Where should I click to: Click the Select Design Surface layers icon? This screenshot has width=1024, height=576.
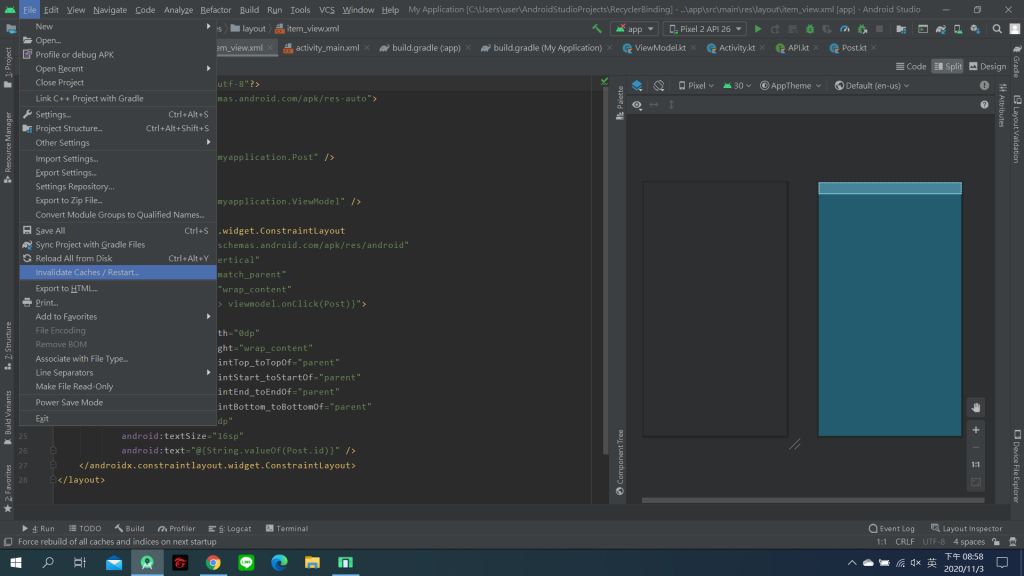click(637, 86)
